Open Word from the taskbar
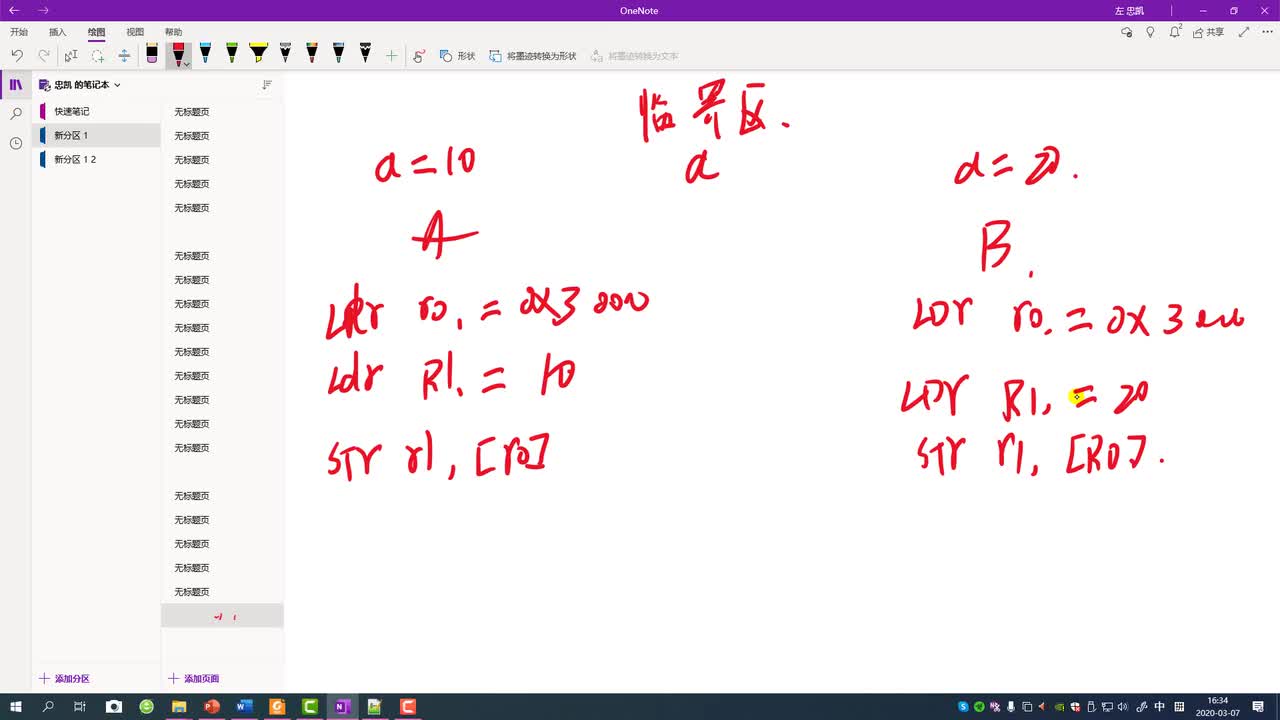This screenshot has height=720, width=1280. (x=244, y=706)
